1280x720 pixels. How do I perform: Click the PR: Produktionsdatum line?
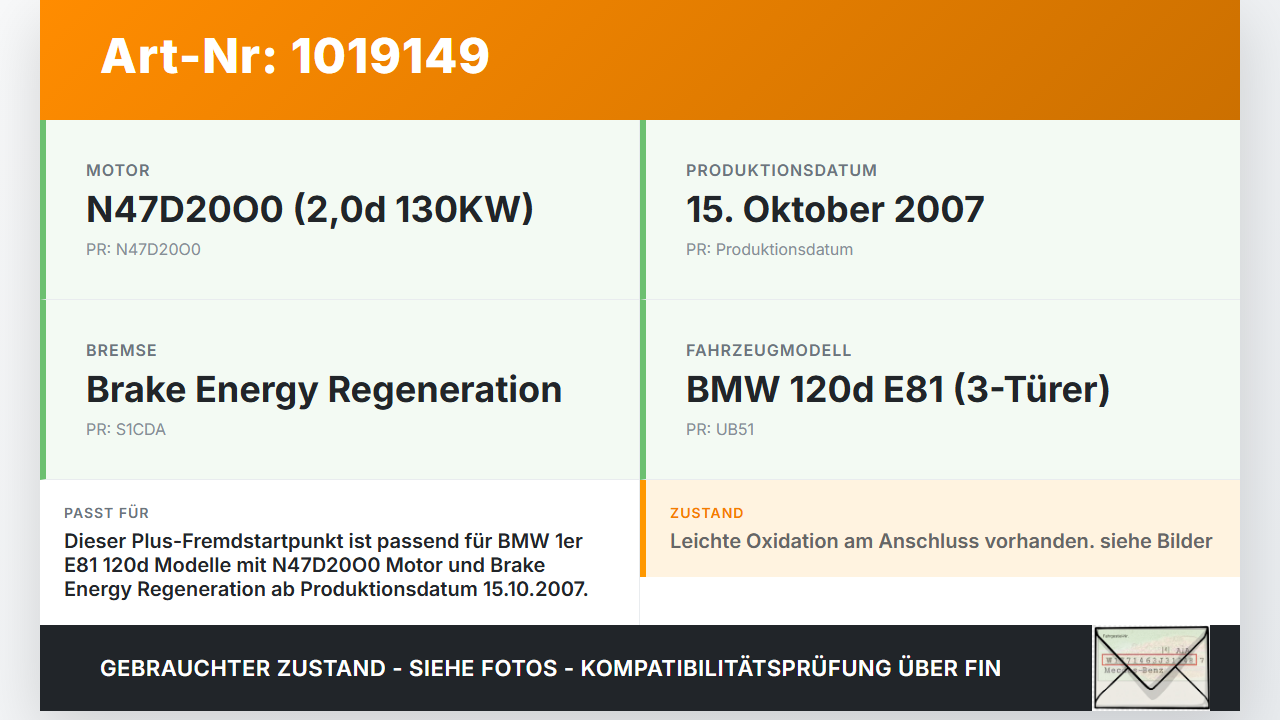click(769, 250)
